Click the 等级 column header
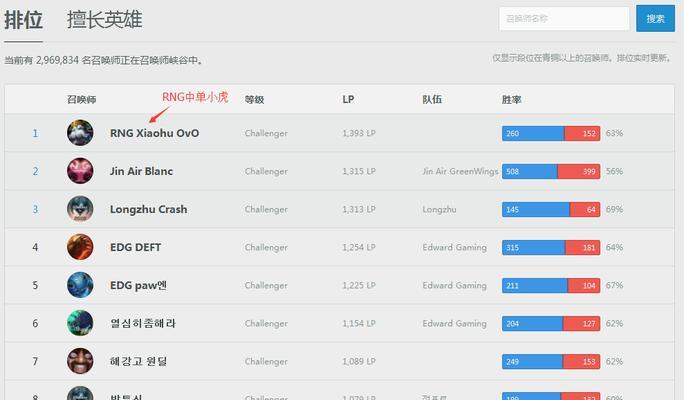The width and height of the screenshot is (684, 400). [x=254, y=99]
